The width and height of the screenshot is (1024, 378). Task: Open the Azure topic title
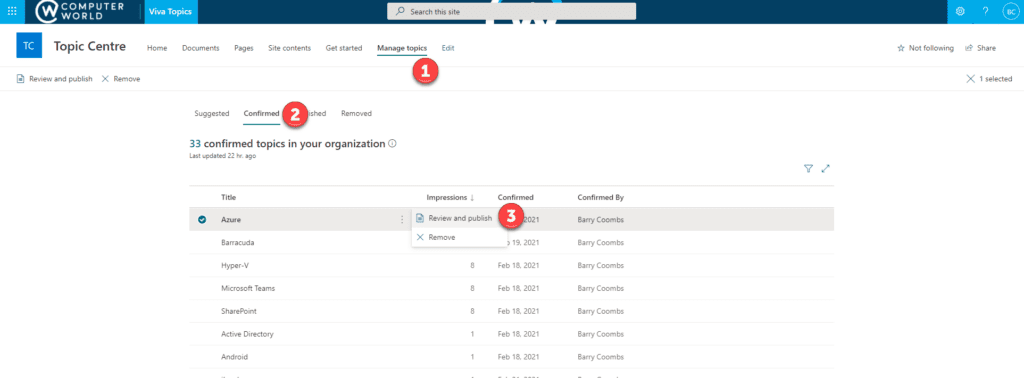point(231,220)
